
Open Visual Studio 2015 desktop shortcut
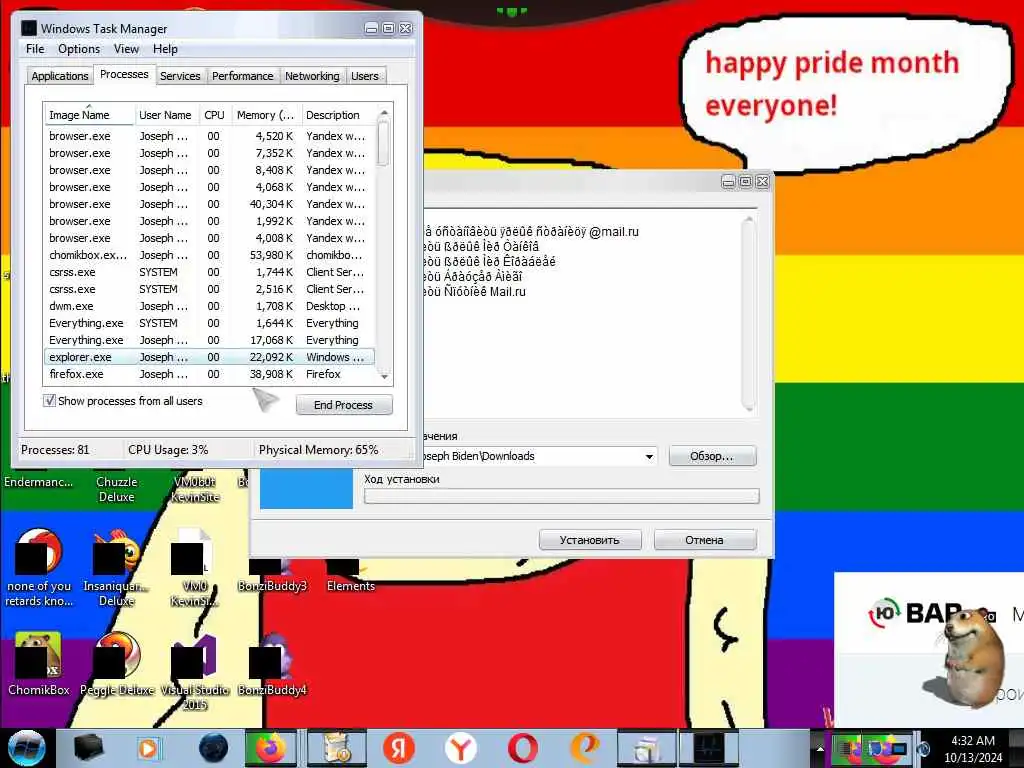coord(195,672)
